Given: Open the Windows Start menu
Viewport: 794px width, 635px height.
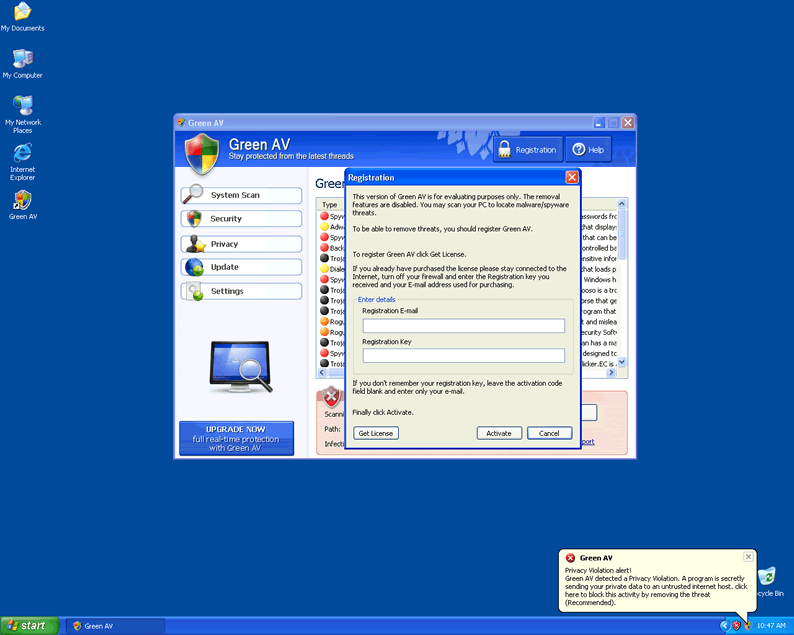Looking at the screenshot, I should (29, 626).
